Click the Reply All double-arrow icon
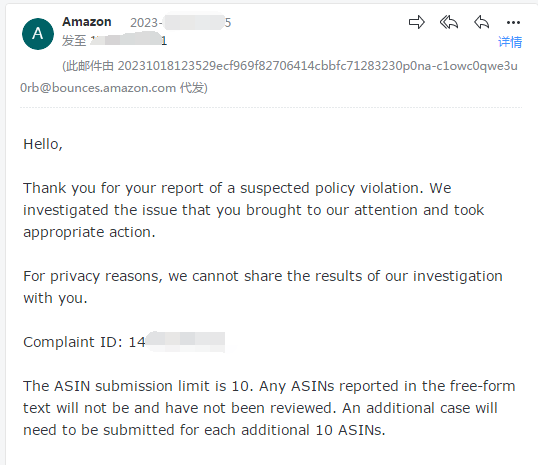 point(449,23)
